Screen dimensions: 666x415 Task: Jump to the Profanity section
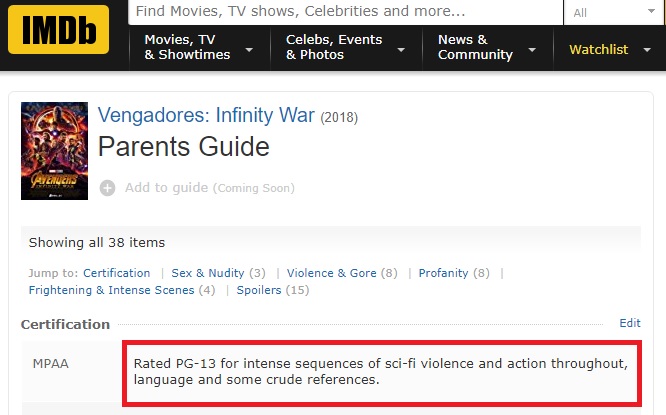click(x=443, y=273)
